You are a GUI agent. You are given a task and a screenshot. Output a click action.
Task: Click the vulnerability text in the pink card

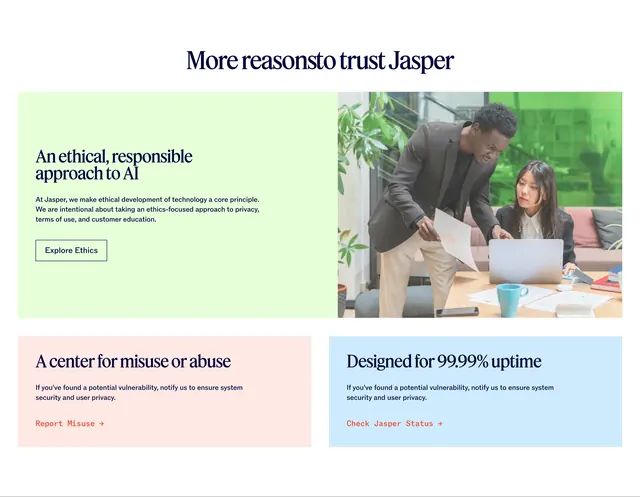pos(139,392)
